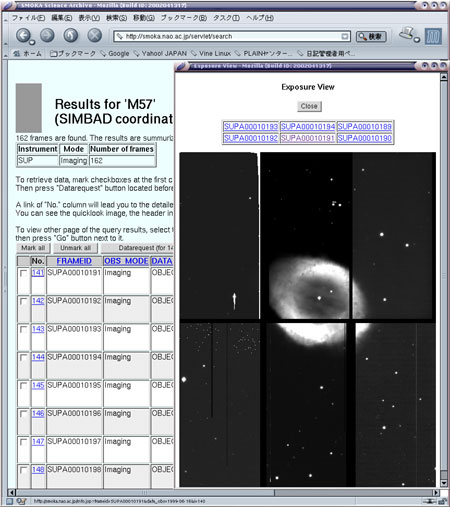Viewport: 450px width, 507px height.
Task: Check the box for frame SUPA00010193
Action: 23,329
